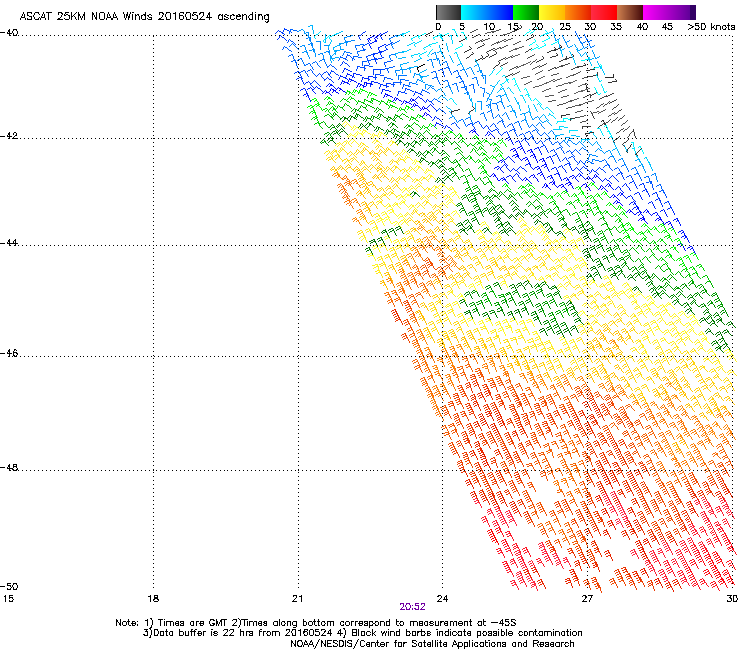Click the '40' label under the color legend
The height and width of the screenshot is (650, 740).
click(642, 27)
